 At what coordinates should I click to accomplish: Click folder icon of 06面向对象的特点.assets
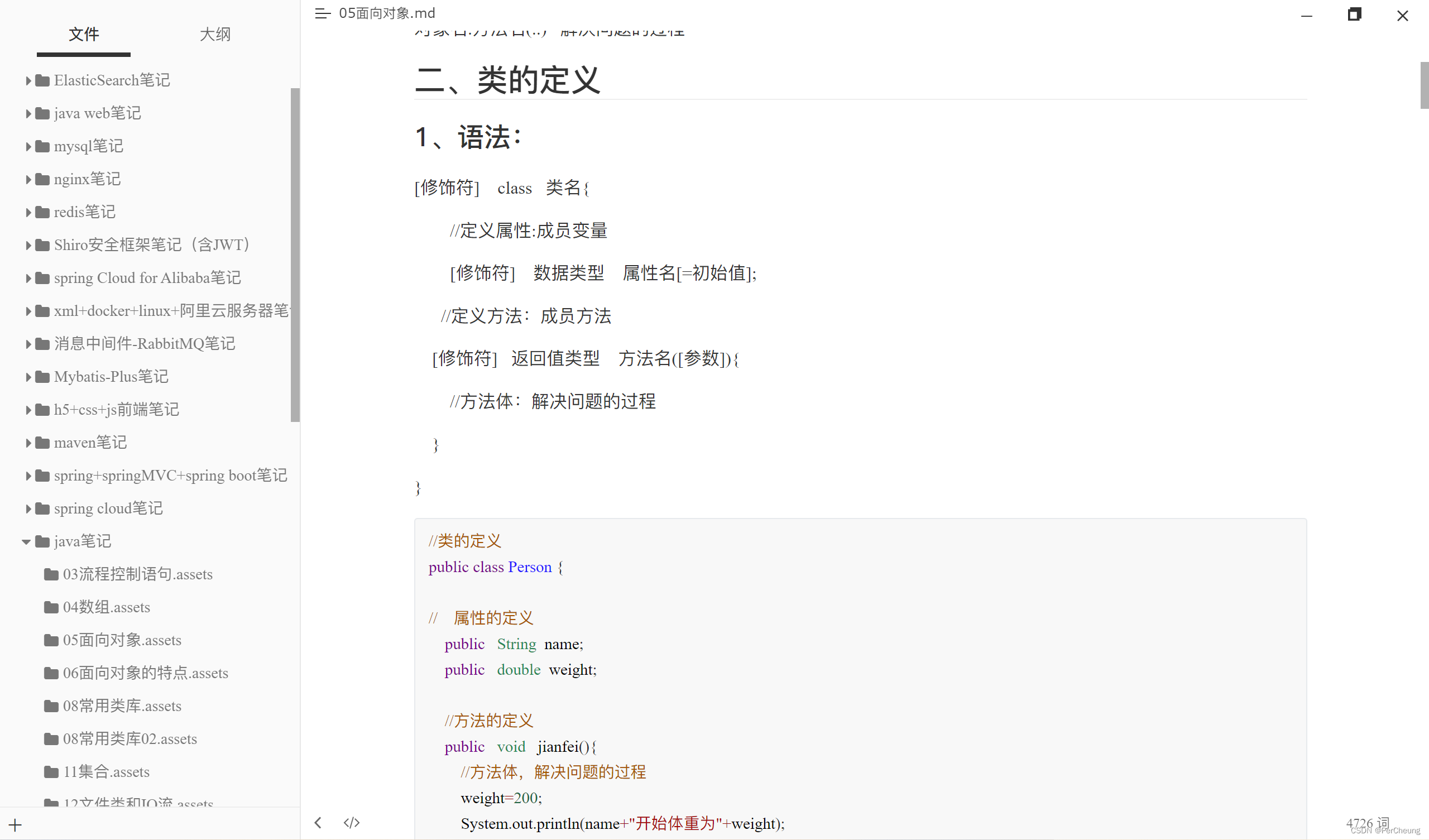click(x=51, y=673)
